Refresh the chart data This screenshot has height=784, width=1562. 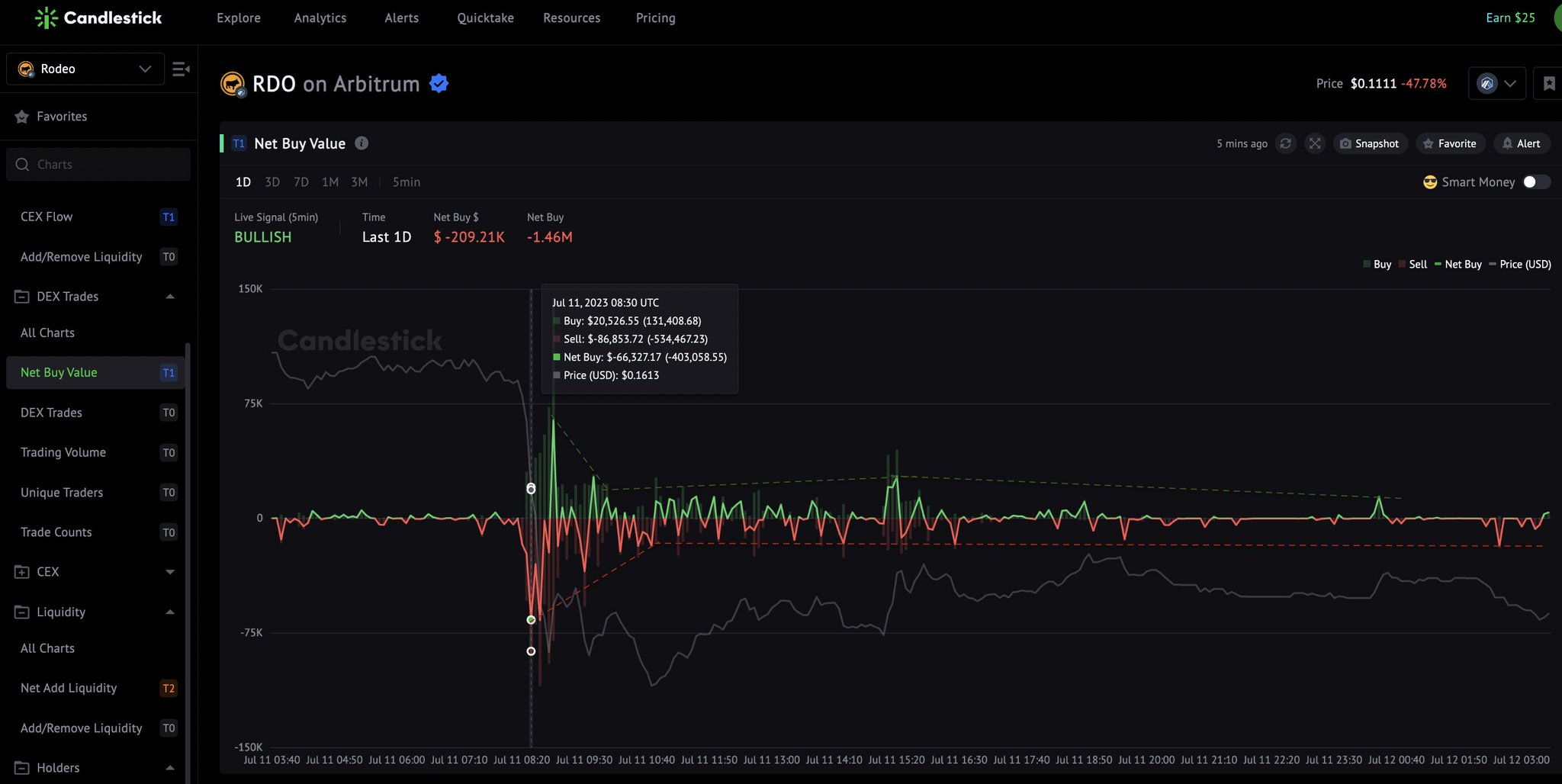coord(1286,143)
